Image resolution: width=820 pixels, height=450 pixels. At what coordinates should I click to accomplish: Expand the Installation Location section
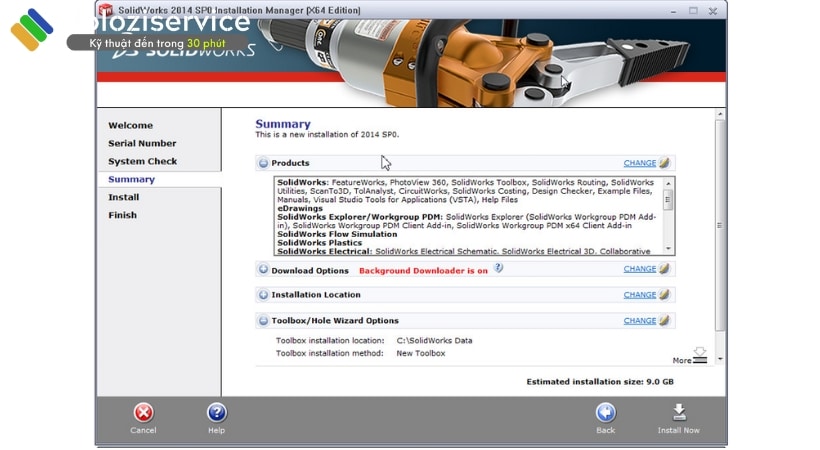pos(263,295)
